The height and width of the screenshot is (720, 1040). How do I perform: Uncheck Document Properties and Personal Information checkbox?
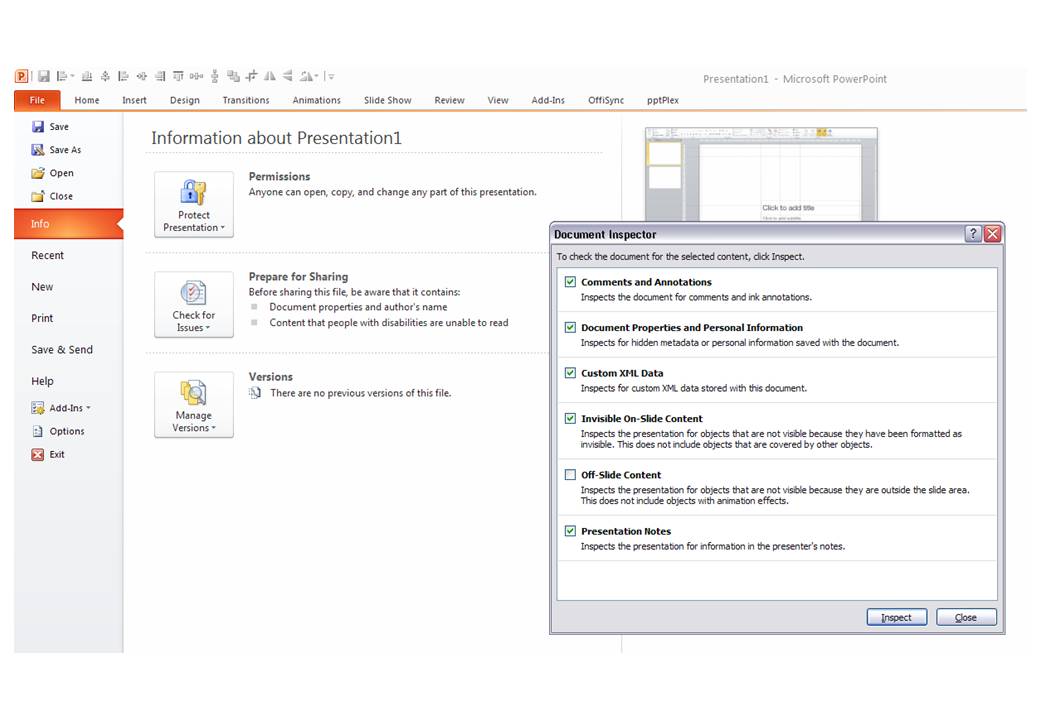pyautogui.click(x=570, y=328)
